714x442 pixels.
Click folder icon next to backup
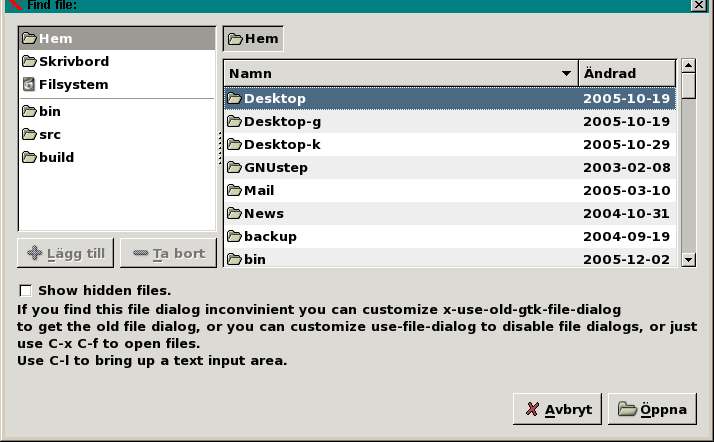[x=235, y=236]
